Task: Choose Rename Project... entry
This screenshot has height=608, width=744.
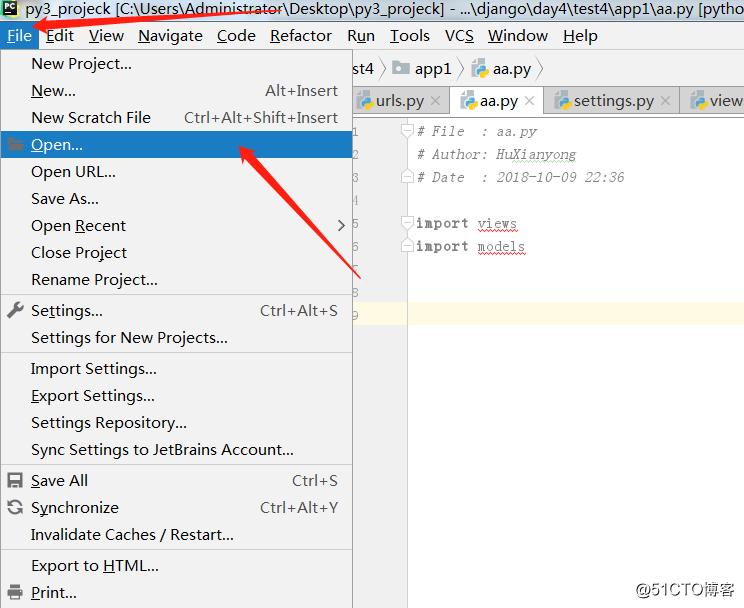Action: click(x=177, y=280)
